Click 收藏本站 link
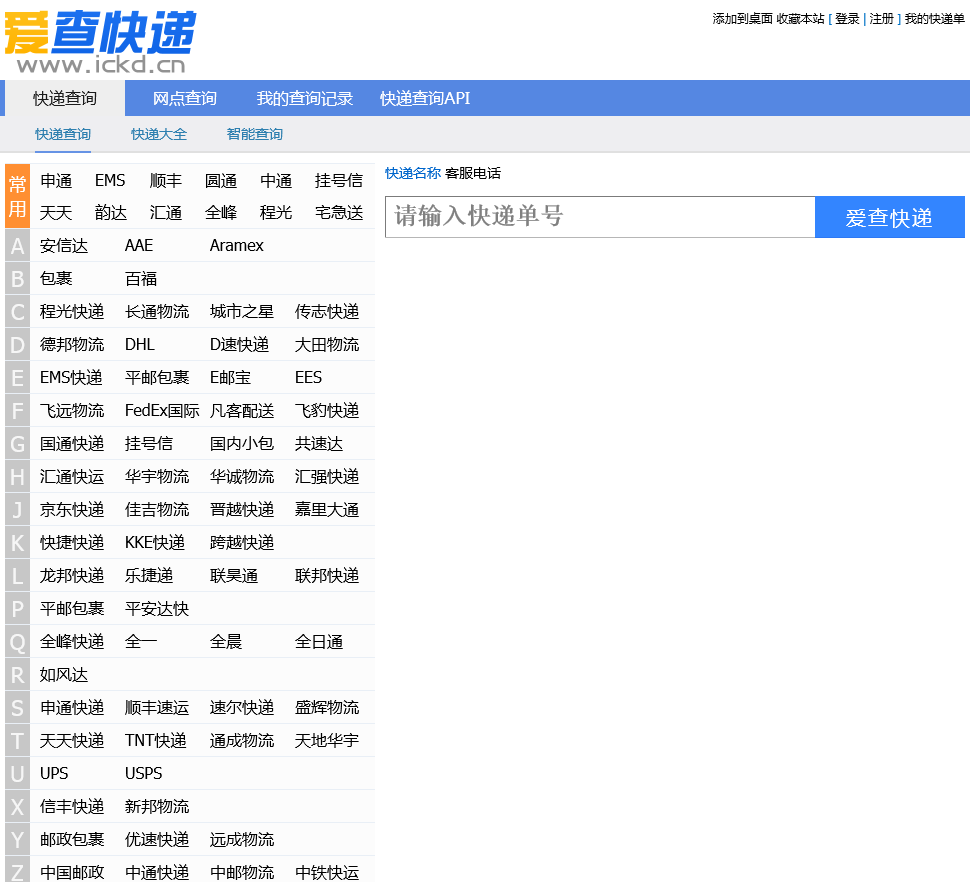This screenshot has height=882, width=970. (x=800, y=19)
